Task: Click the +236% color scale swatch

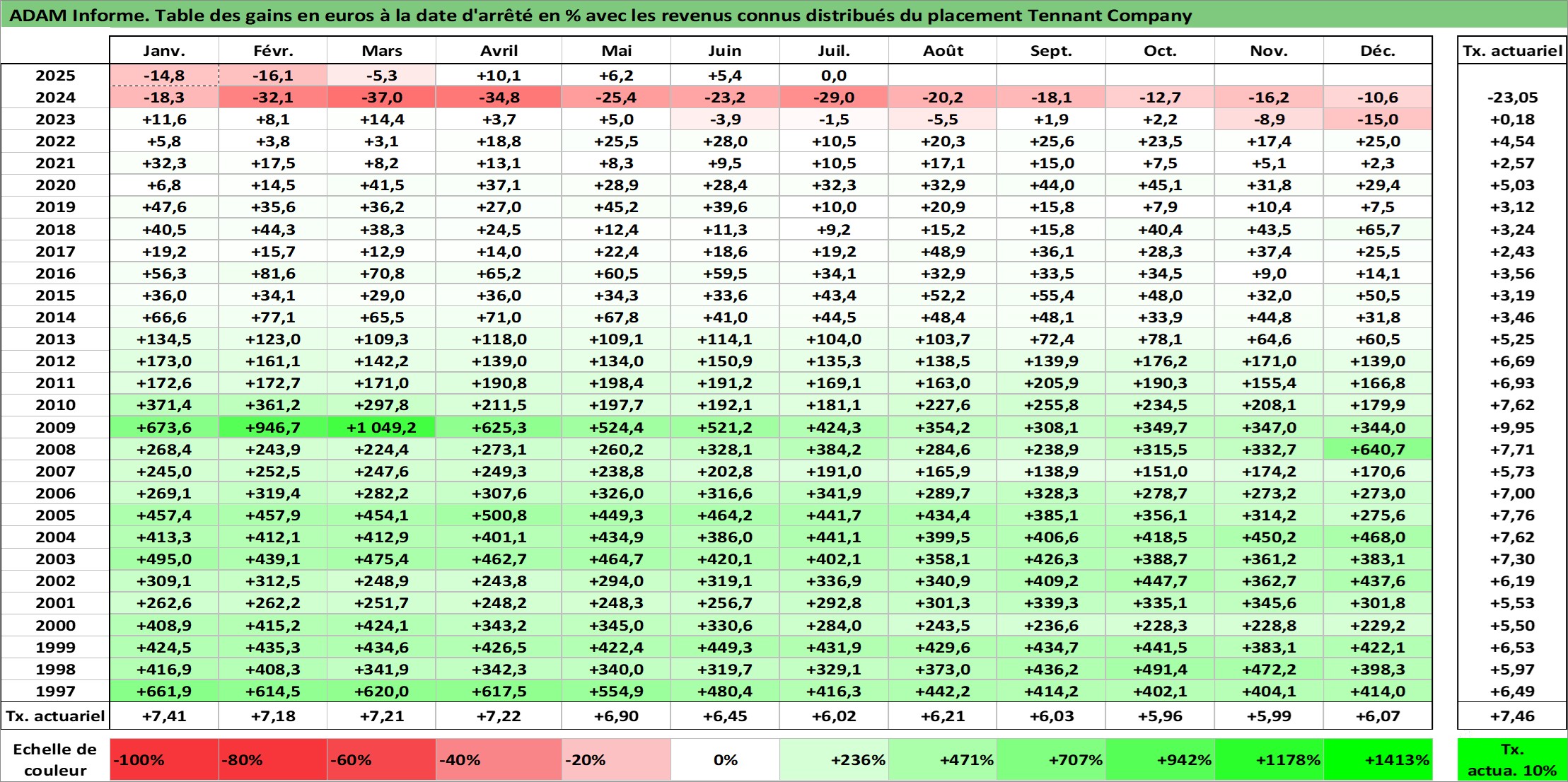Action: point(834,760)
